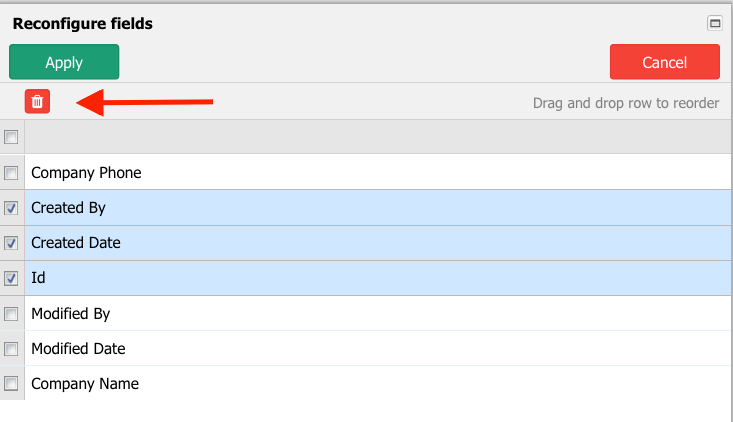Tick the select-all checkbox in the header row
Viewport: 733px width, 422px height.
click(x=11, y=137)
